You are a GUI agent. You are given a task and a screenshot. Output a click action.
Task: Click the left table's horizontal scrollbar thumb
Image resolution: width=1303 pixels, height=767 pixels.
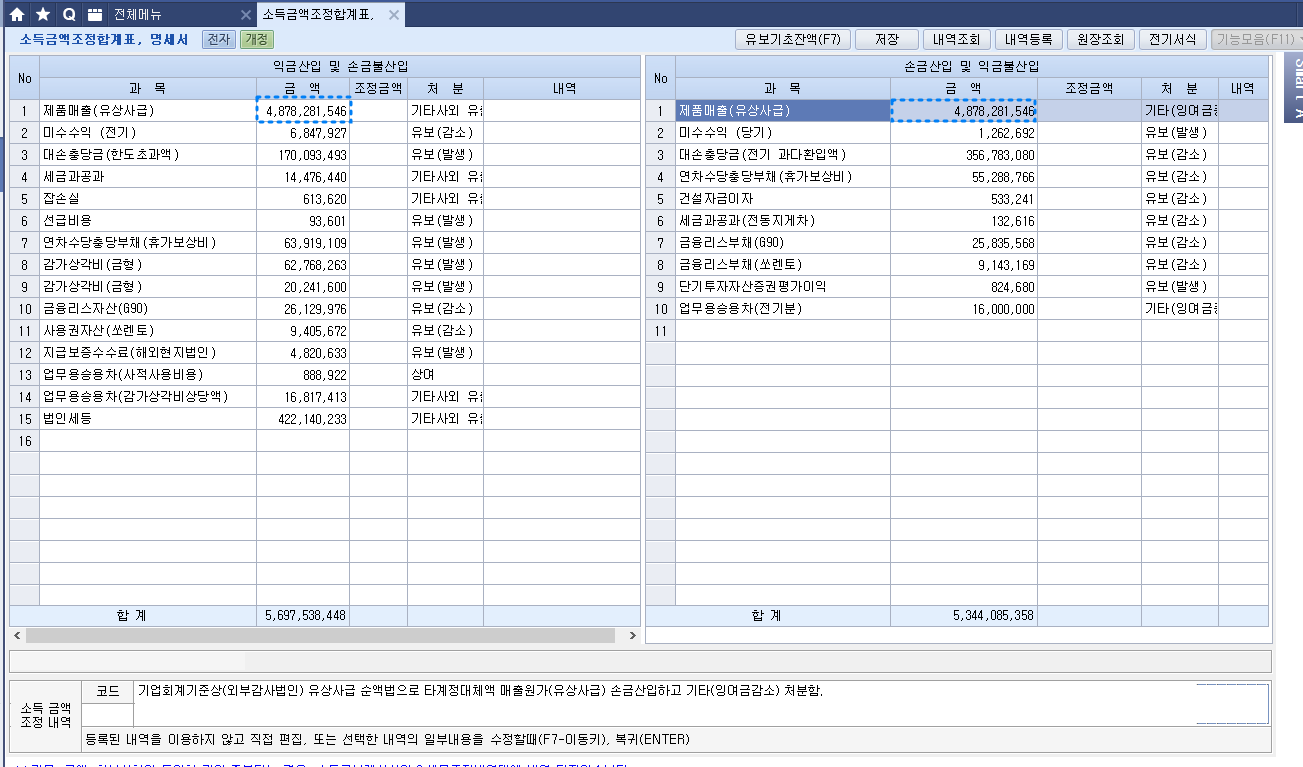coord(321,635)
